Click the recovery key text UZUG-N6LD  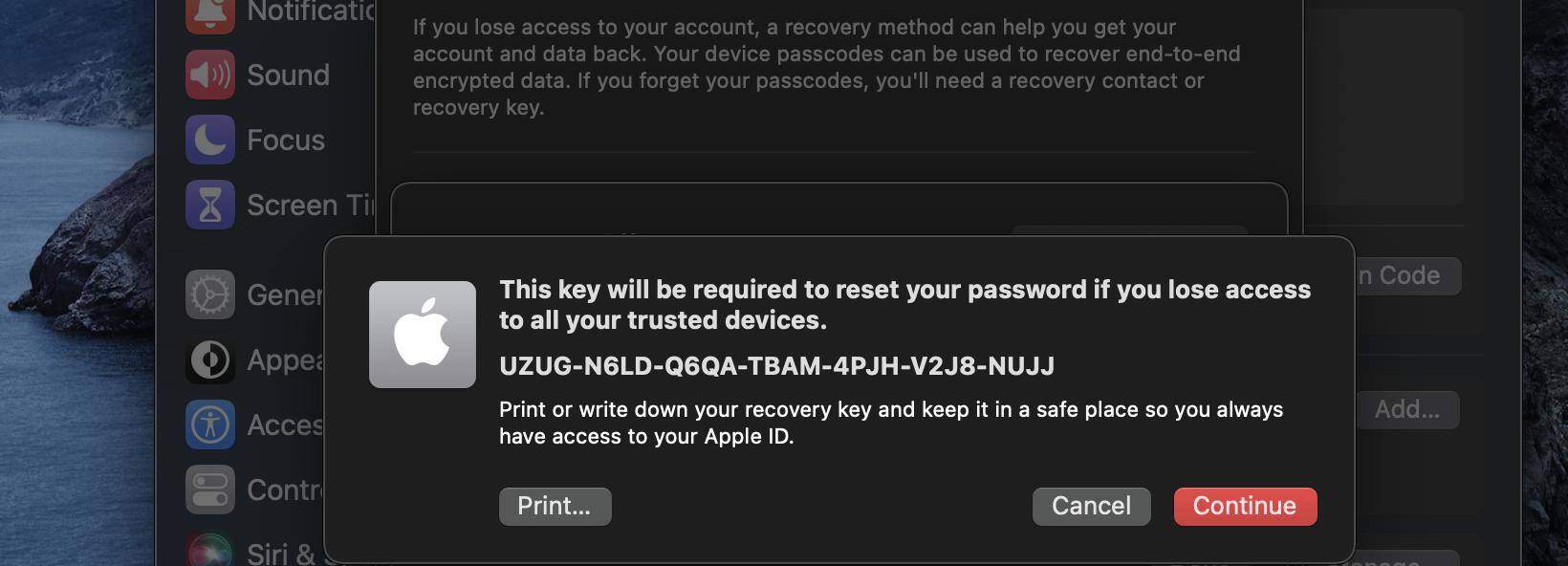coord(776,366)
